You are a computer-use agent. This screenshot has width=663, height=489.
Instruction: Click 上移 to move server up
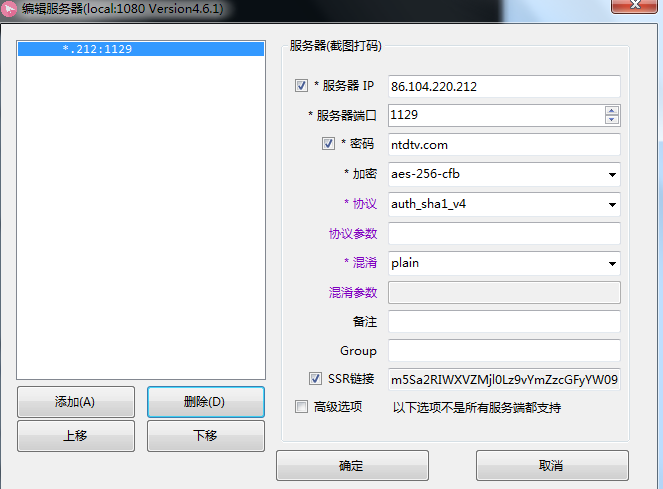(75, 436)
